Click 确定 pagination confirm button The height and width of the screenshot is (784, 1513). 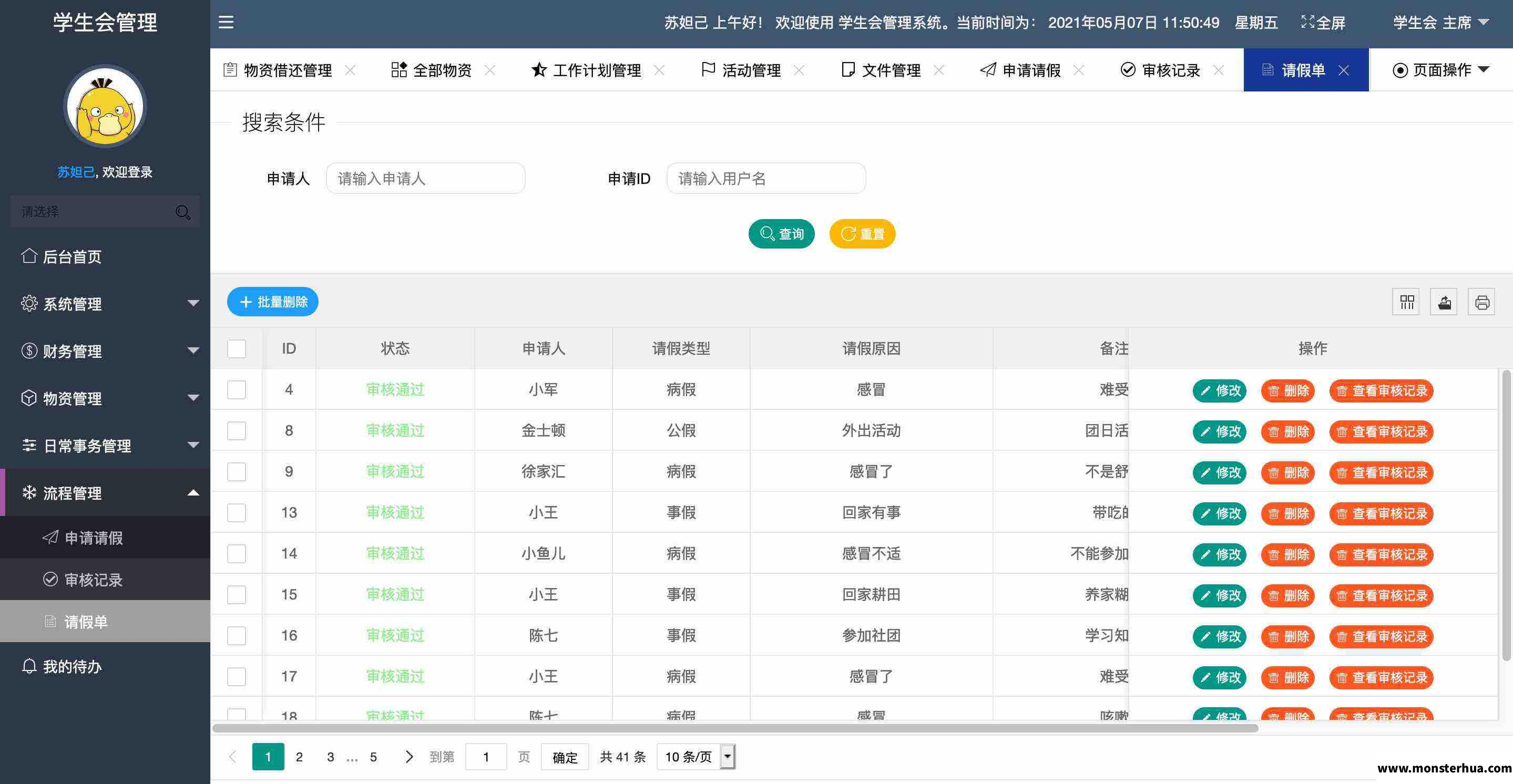tap(565, 757)
